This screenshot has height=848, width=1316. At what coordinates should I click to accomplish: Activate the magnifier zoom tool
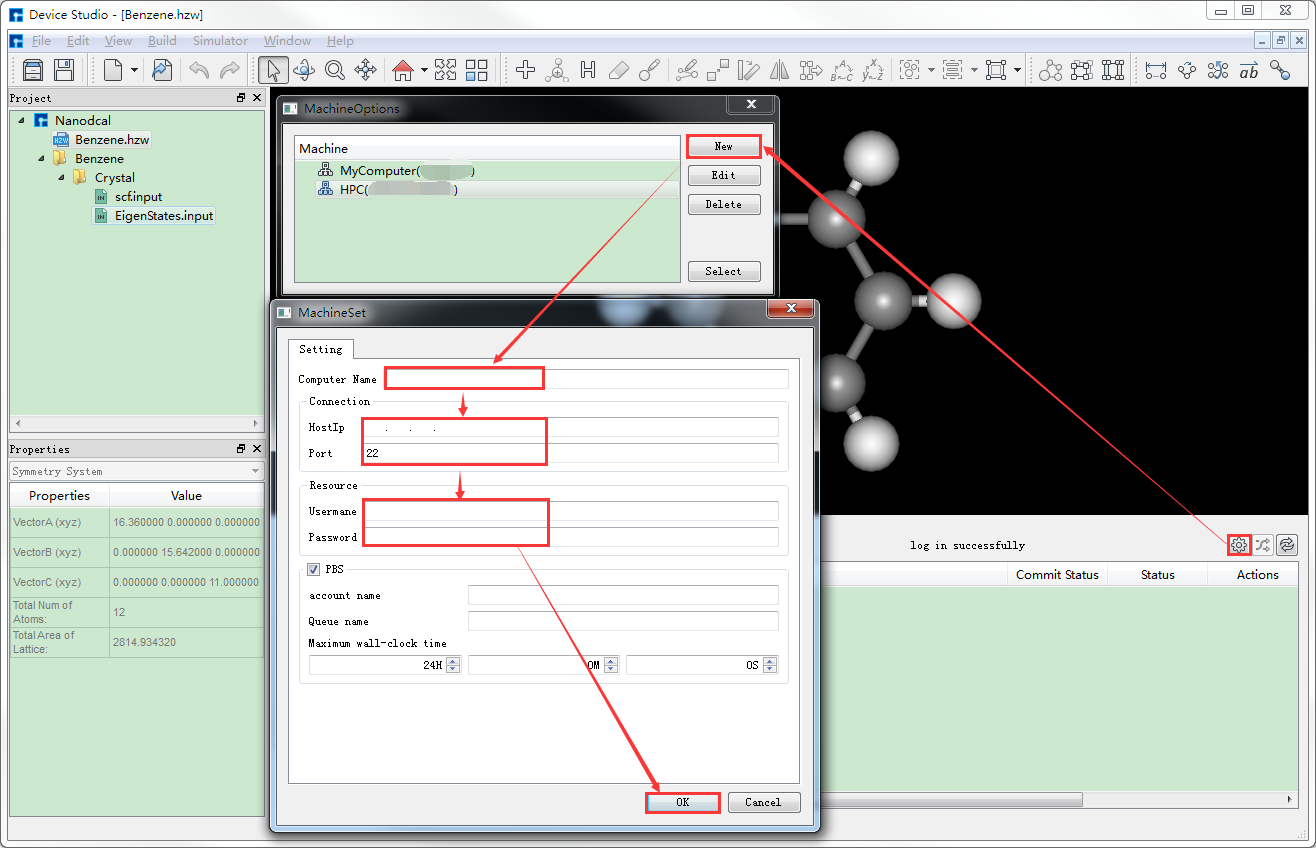[x=334, y=70]
